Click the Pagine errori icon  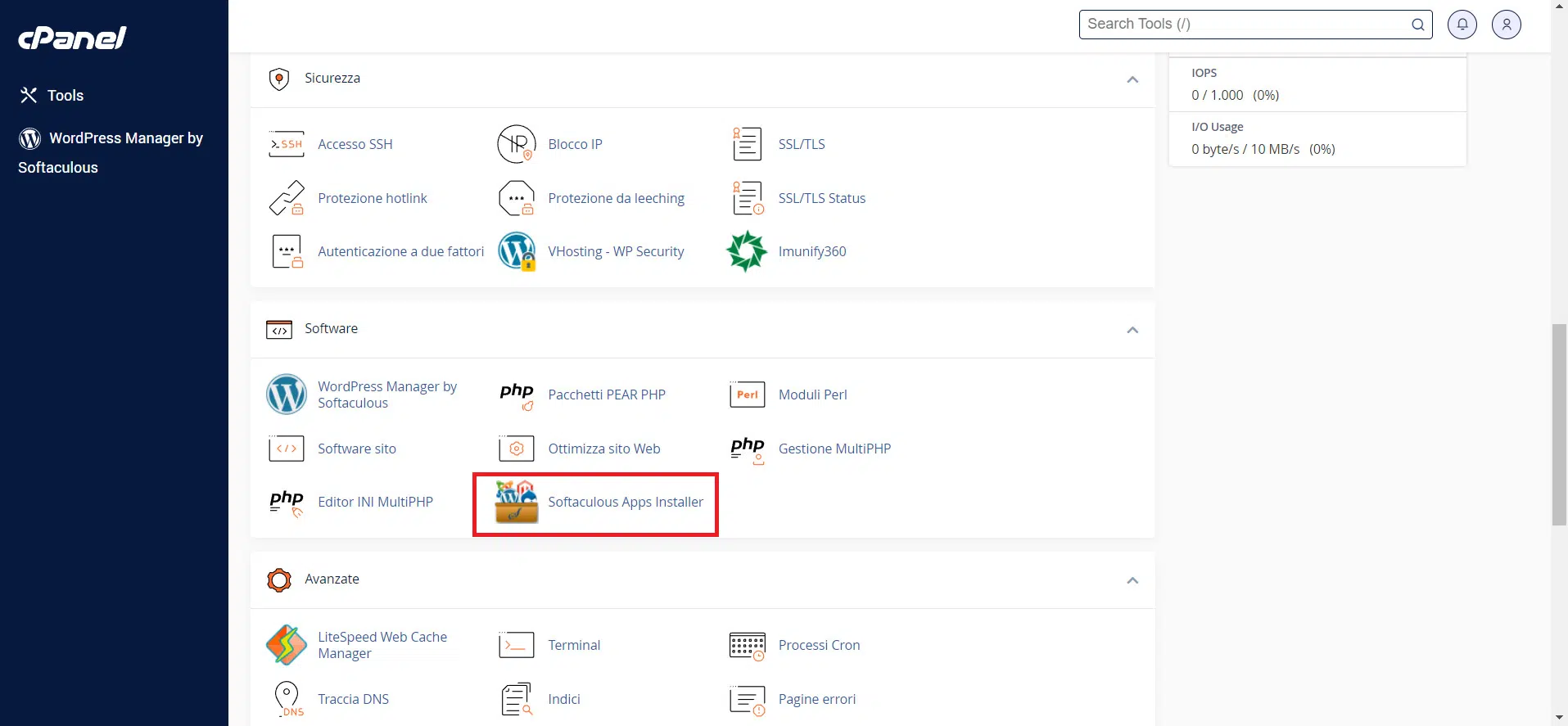pos(747,700)
